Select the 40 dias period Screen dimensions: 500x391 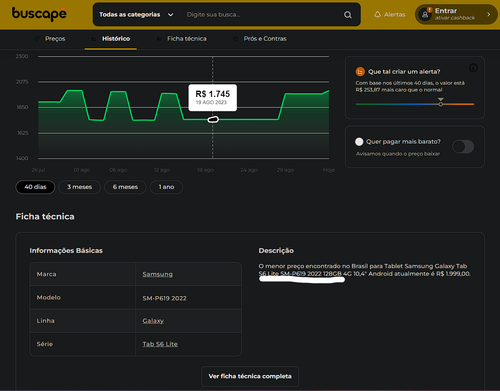[x=35, y=187]
